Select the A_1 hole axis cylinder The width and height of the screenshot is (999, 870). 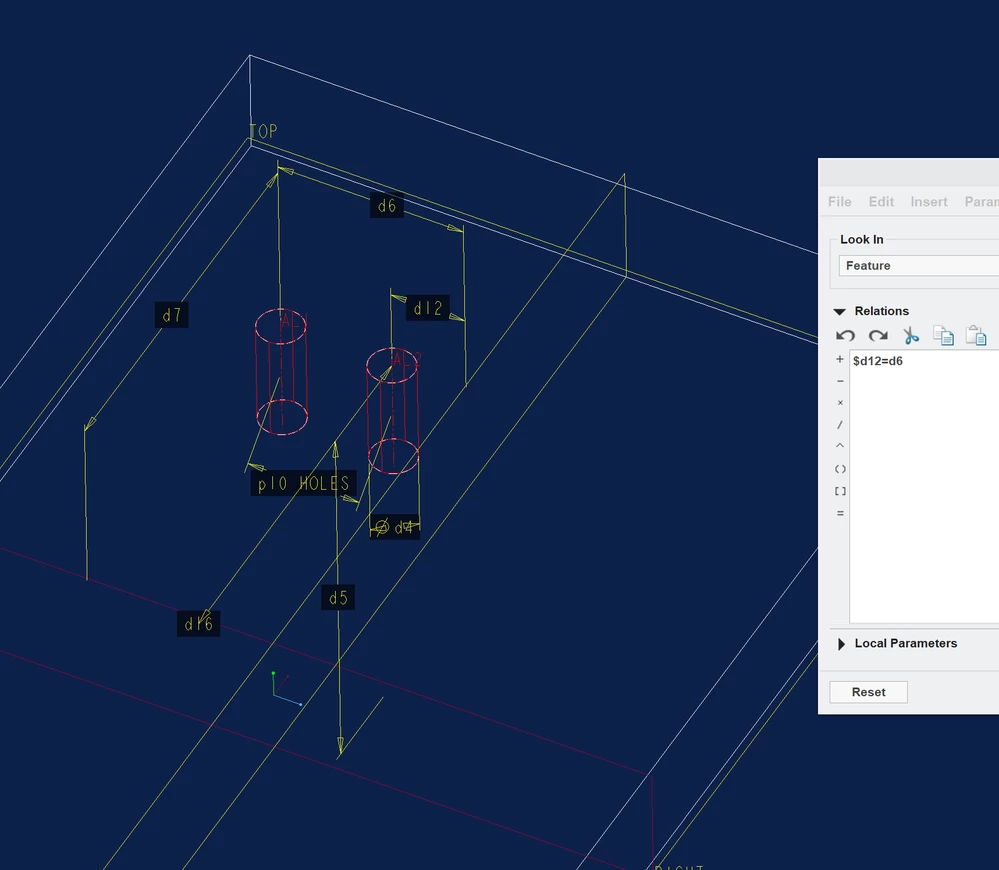tap(281, 372)
